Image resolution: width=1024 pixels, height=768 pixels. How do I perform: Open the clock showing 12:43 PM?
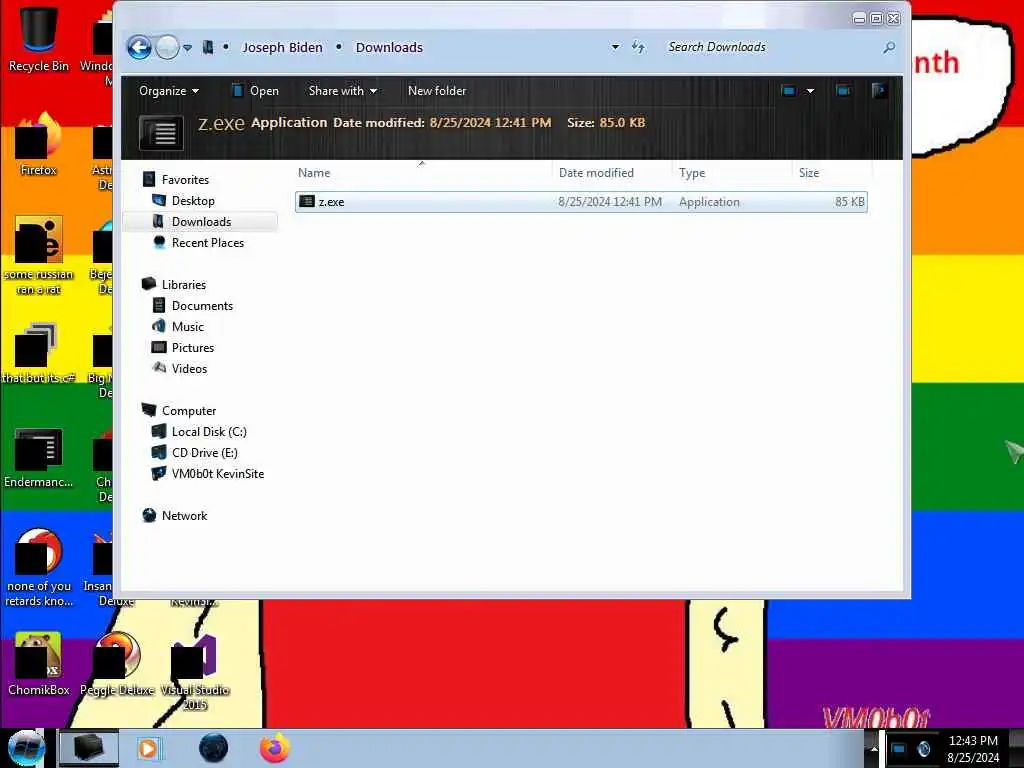(x=973, y=748)
